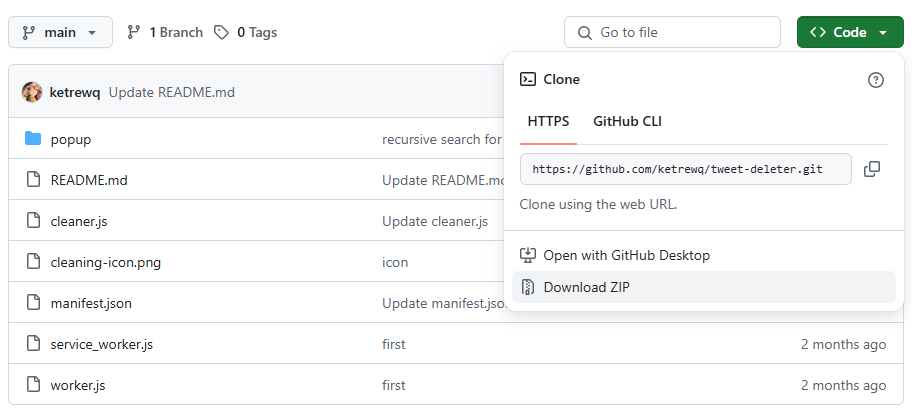Open the cleaner.js file

(x=79, y=222)
